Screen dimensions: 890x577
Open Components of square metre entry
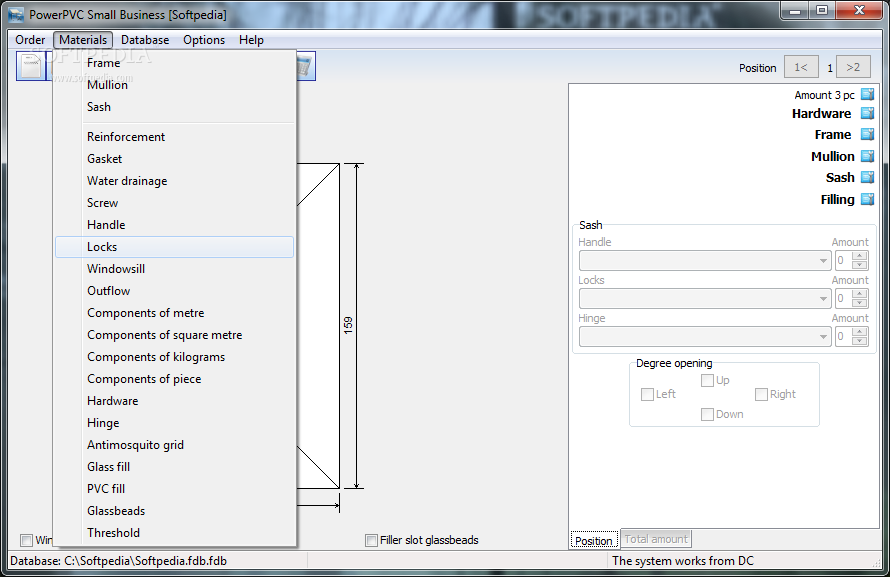[x=174, y=335]
